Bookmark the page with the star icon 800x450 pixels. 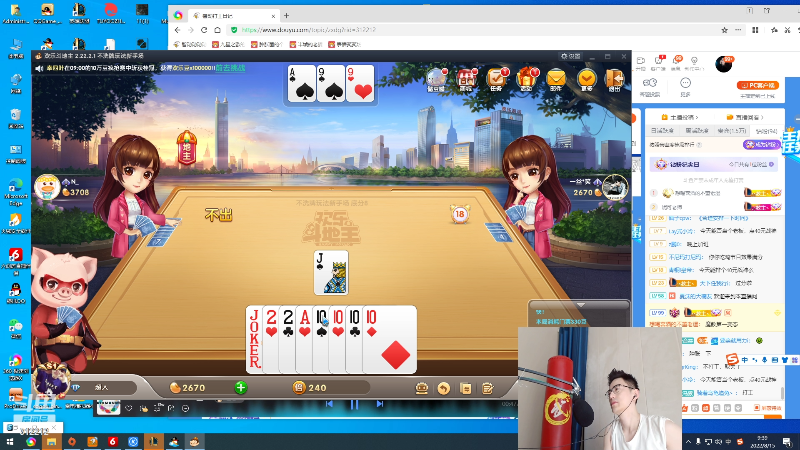click(x=724, y=30)
